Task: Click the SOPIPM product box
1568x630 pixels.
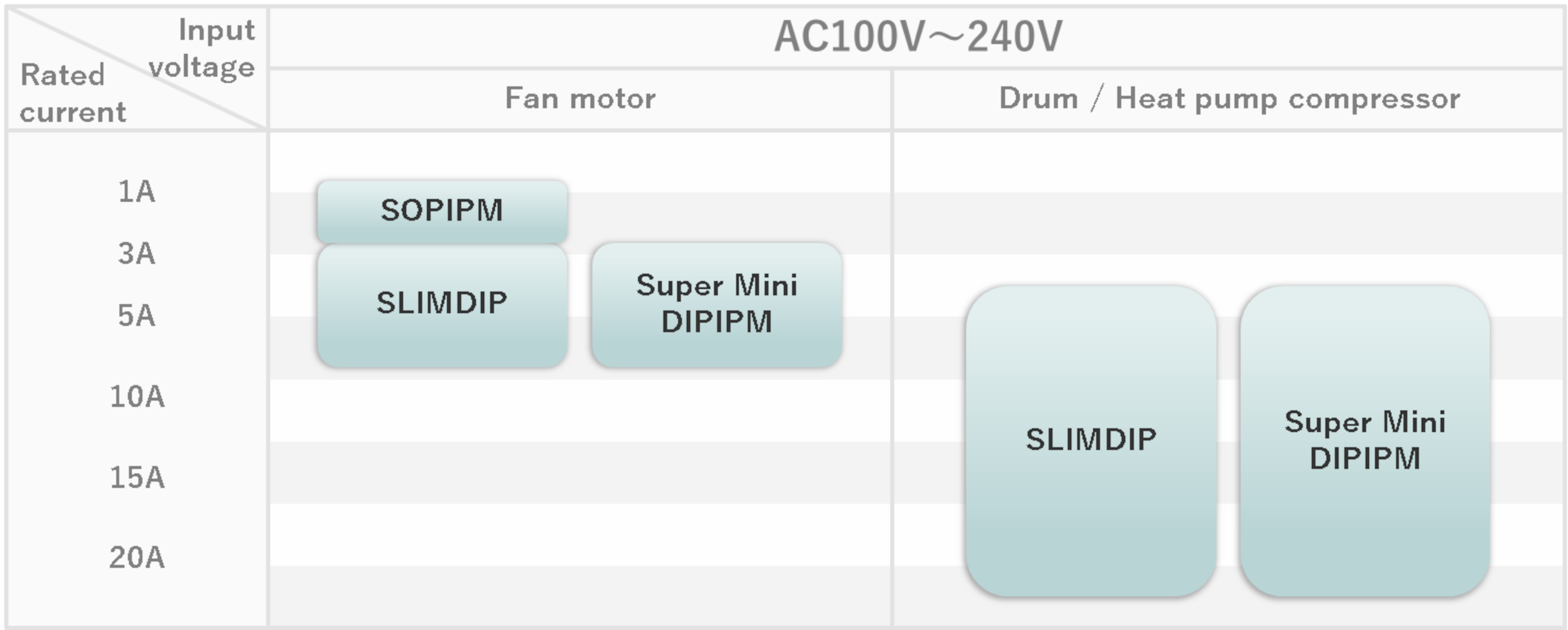Action: click(x=442, y=211)
